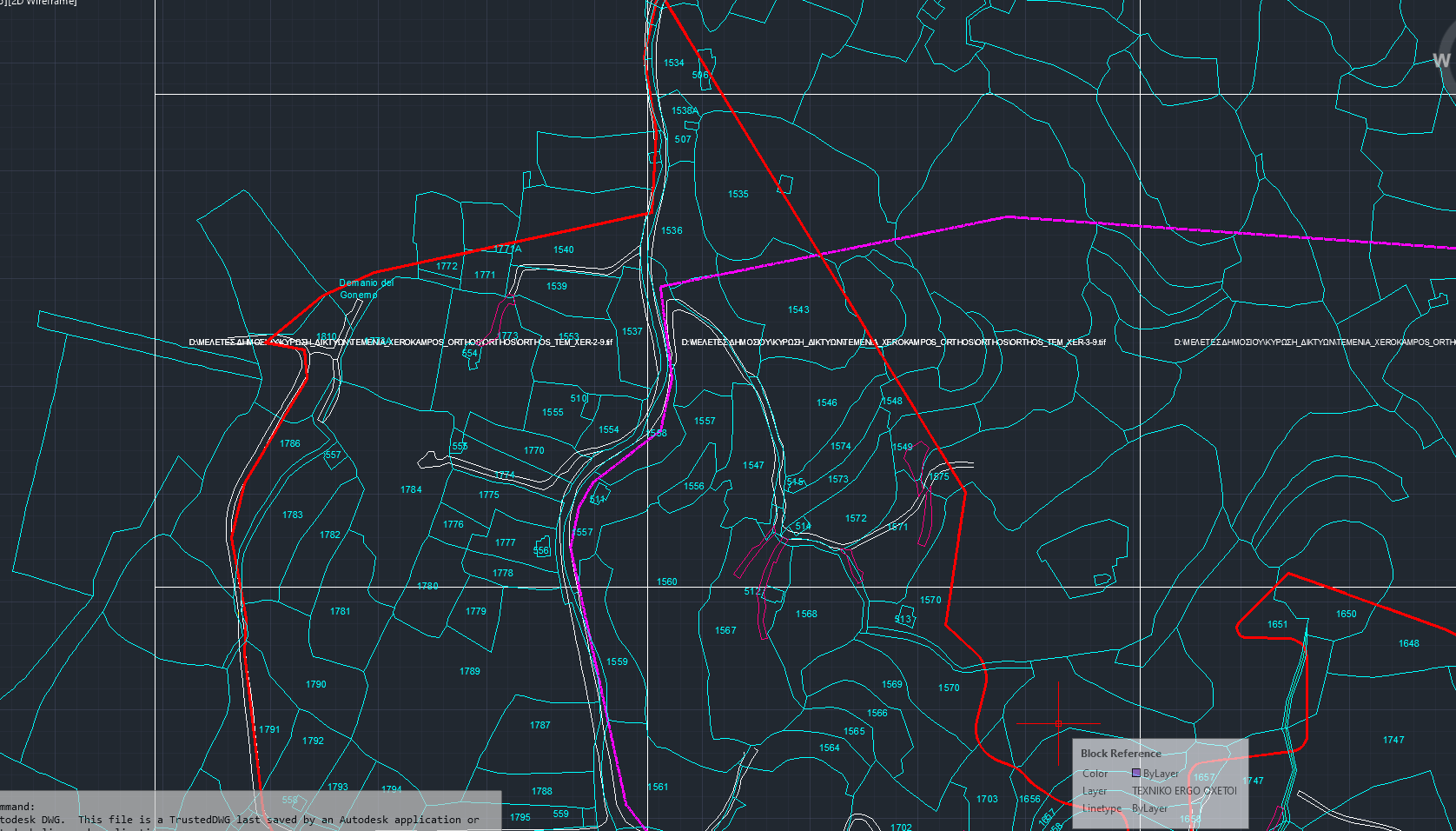Click the W face of the ViewCube
This screenshot has height=831, width=1456.
1442,60
